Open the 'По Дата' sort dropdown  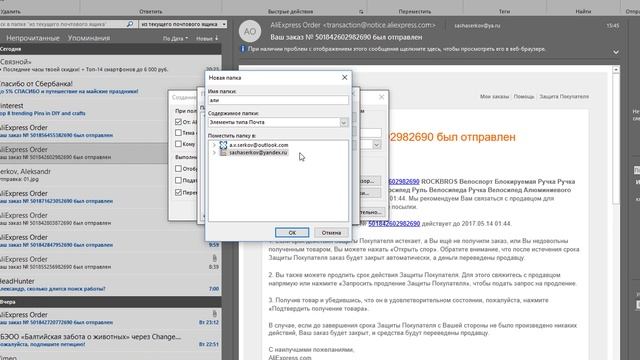(176, 38)
